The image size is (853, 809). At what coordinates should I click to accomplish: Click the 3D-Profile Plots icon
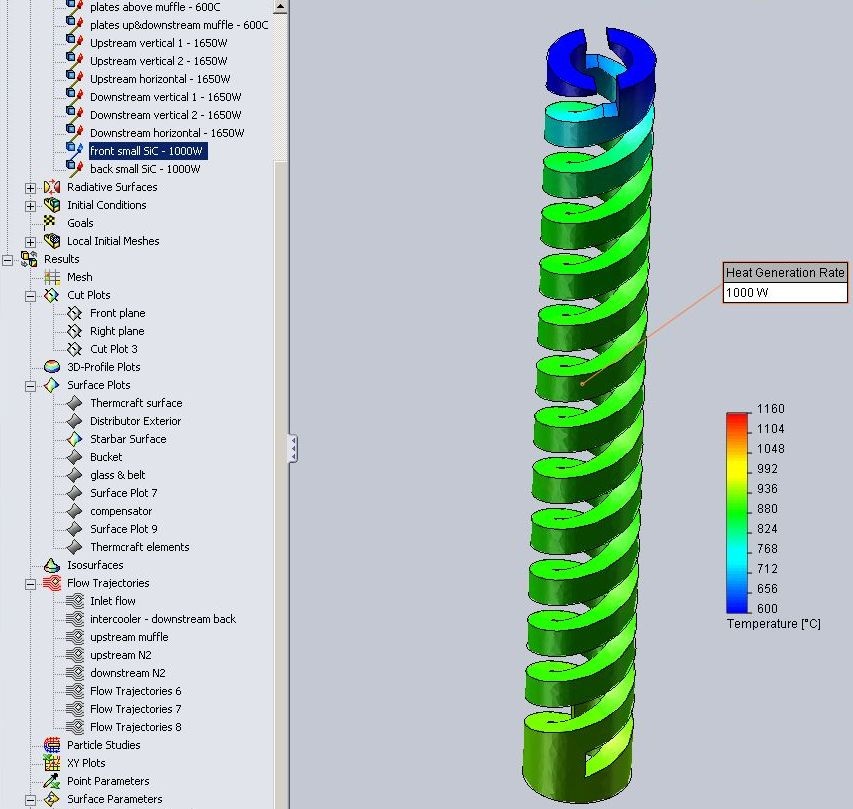[52, 367]
